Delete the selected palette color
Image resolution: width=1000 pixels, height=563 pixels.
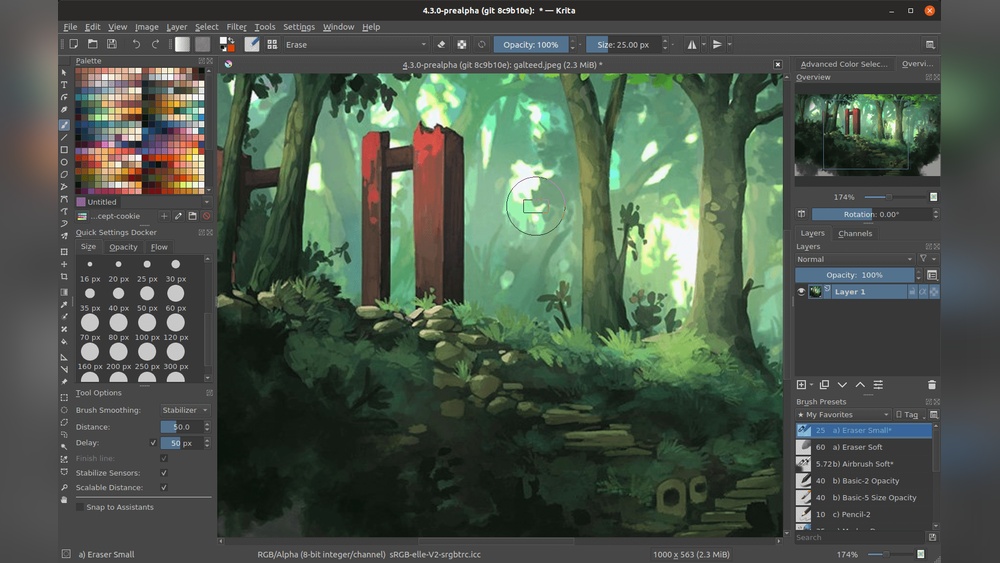(x=206, y=216)
